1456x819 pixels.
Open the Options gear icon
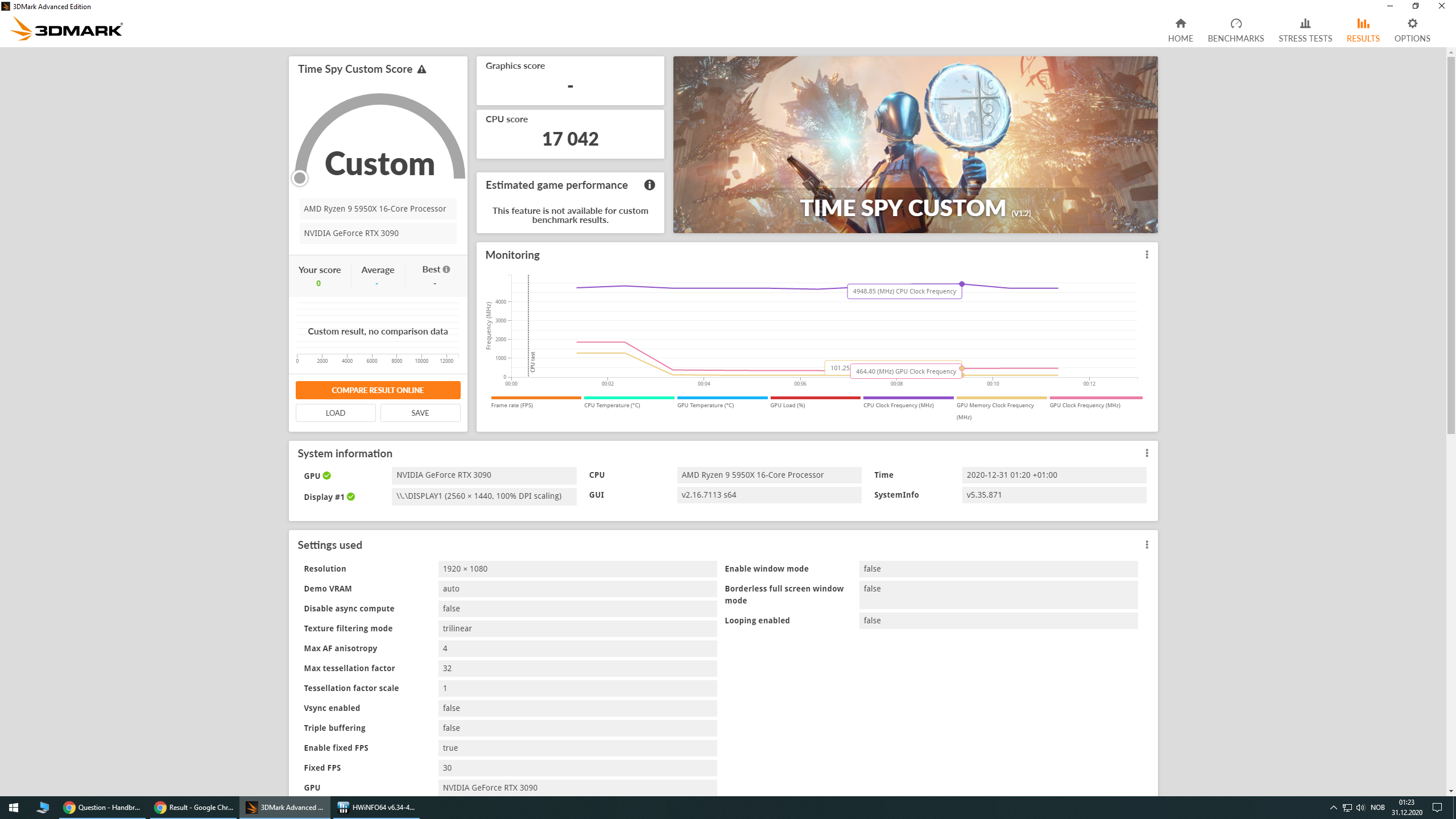pos(1412,23)
